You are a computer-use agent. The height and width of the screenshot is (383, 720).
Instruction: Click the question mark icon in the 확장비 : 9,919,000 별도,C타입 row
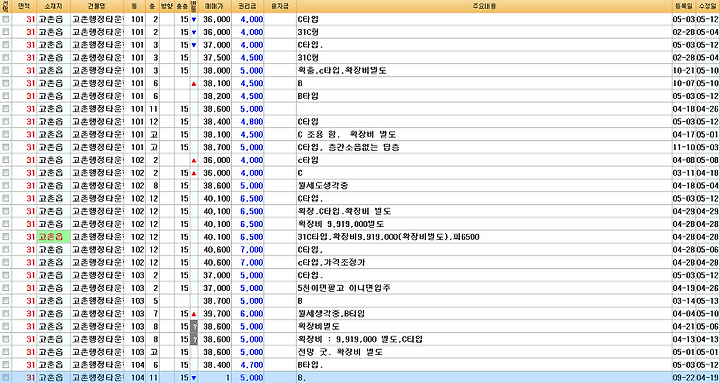click(194, 340)
